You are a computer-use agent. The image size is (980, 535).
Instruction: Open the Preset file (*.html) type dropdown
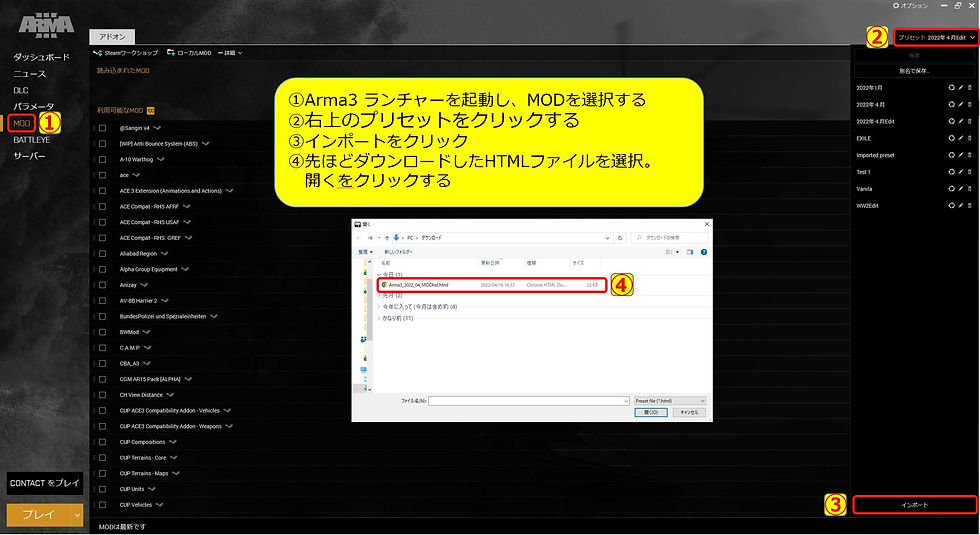669,401
